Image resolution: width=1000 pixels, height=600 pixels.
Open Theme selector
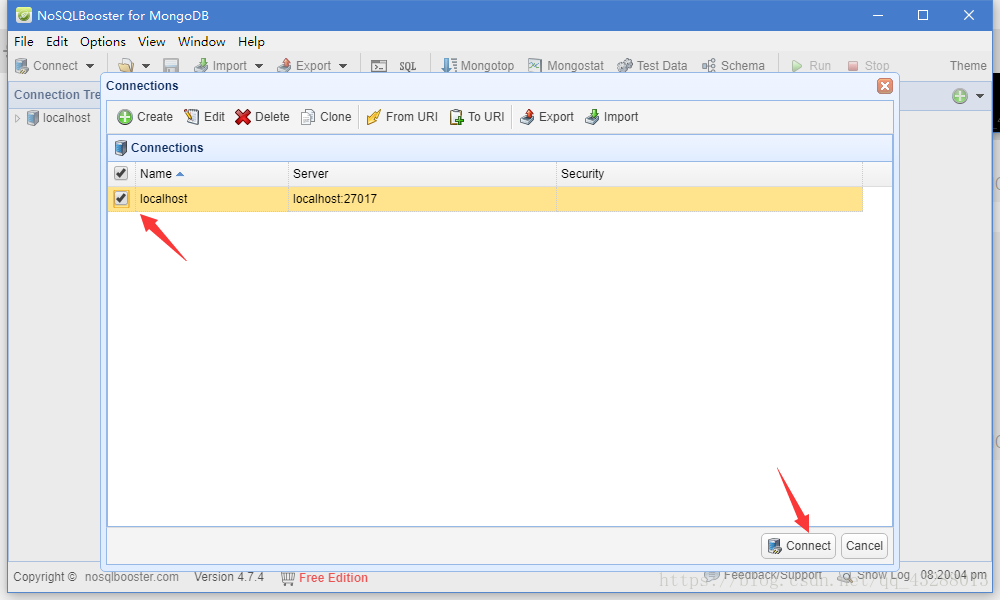coord(967,66)
